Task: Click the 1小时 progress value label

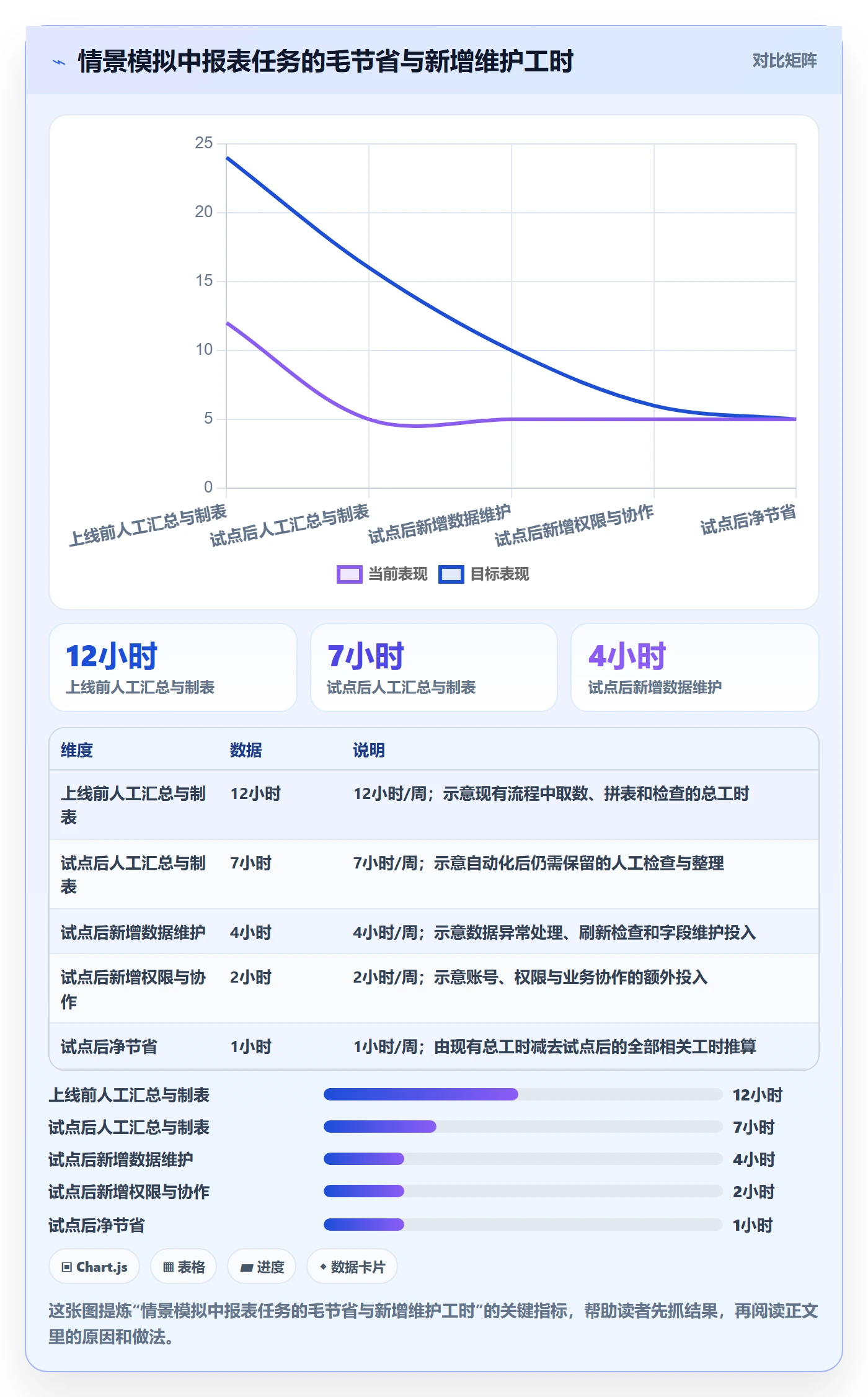Action: coord(753,1225)
